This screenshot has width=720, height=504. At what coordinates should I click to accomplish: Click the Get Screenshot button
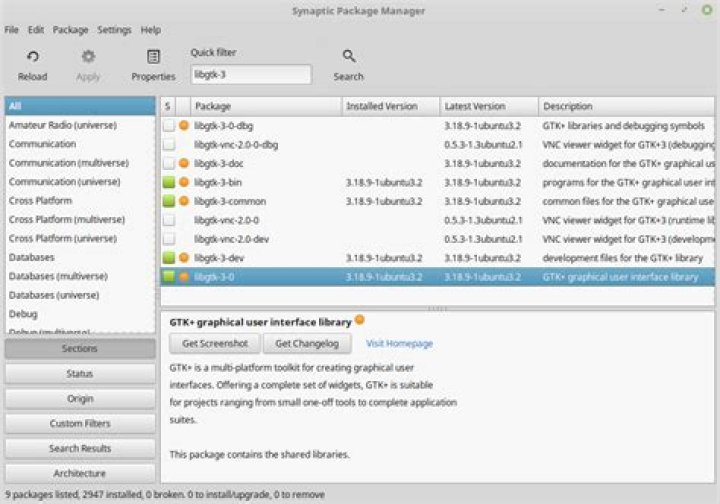point(215,343)
